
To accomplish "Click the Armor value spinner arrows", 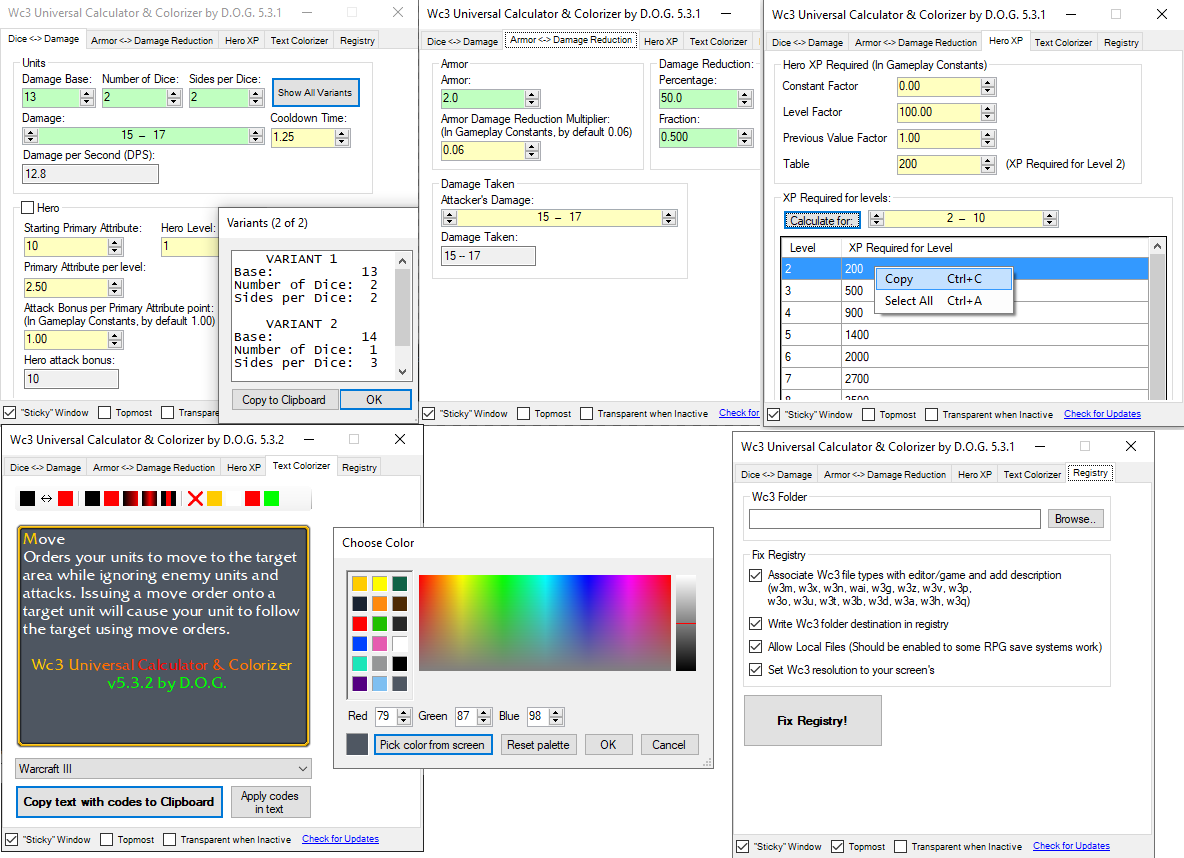I will click(x=532, y=98).
